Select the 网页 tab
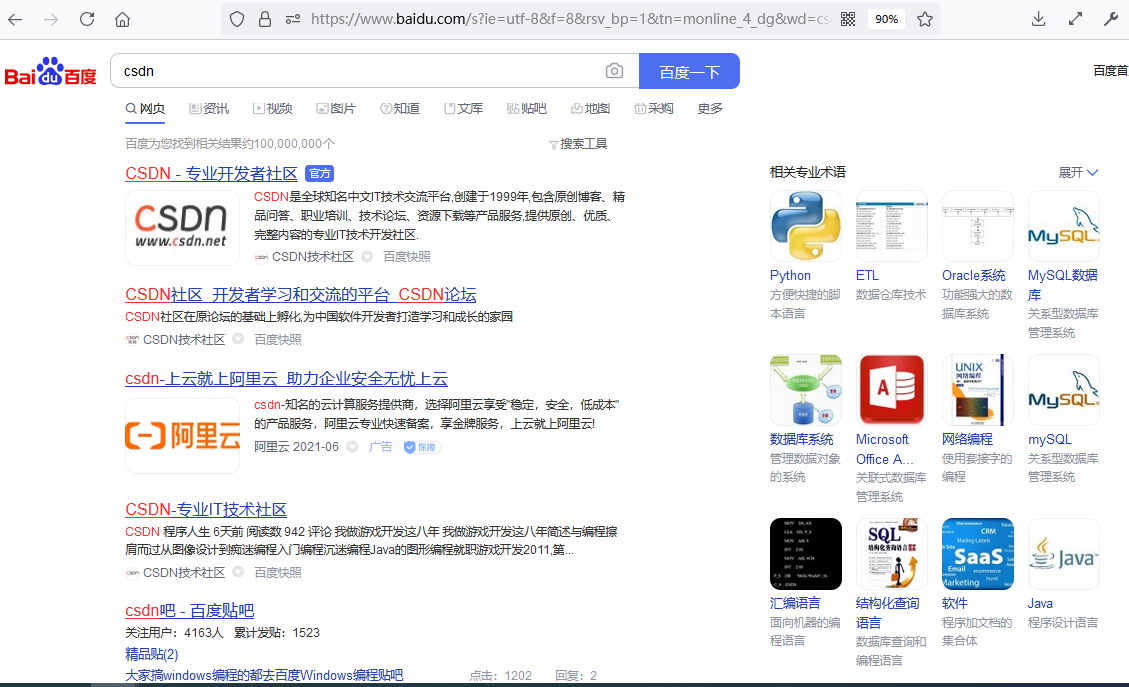 pos(145,109)
